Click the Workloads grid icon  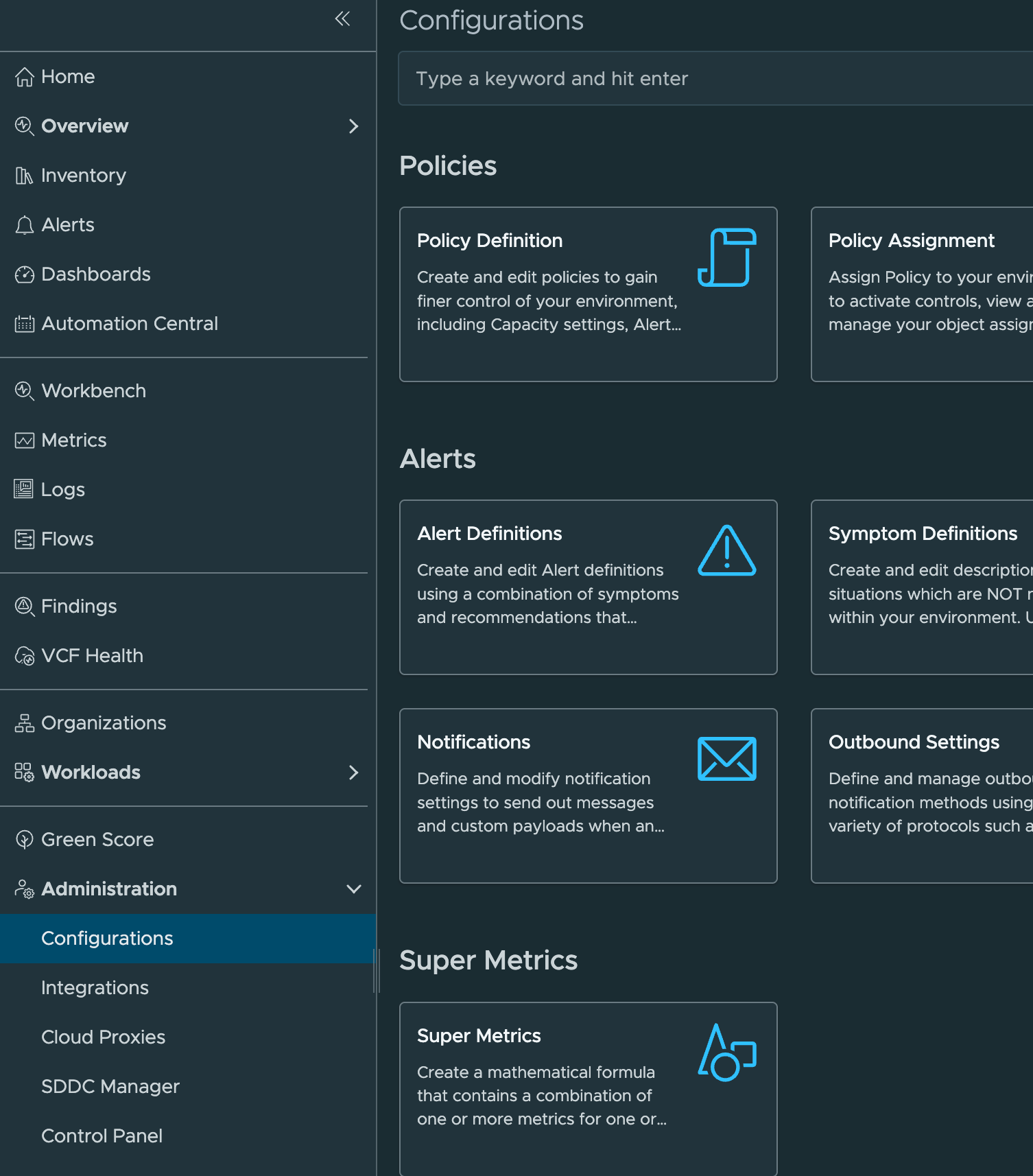25,773
